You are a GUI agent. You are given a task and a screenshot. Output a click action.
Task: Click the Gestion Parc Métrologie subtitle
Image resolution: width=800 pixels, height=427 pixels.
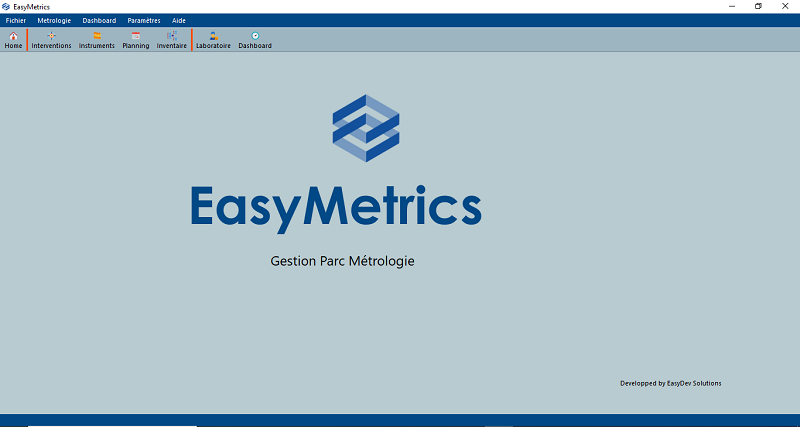click(342, 261)
